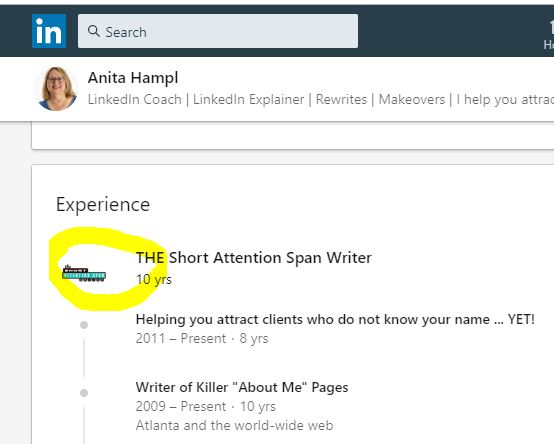Open the Anita Hampl name link
The height and width of the screenshot is (444, 554).
133,78
